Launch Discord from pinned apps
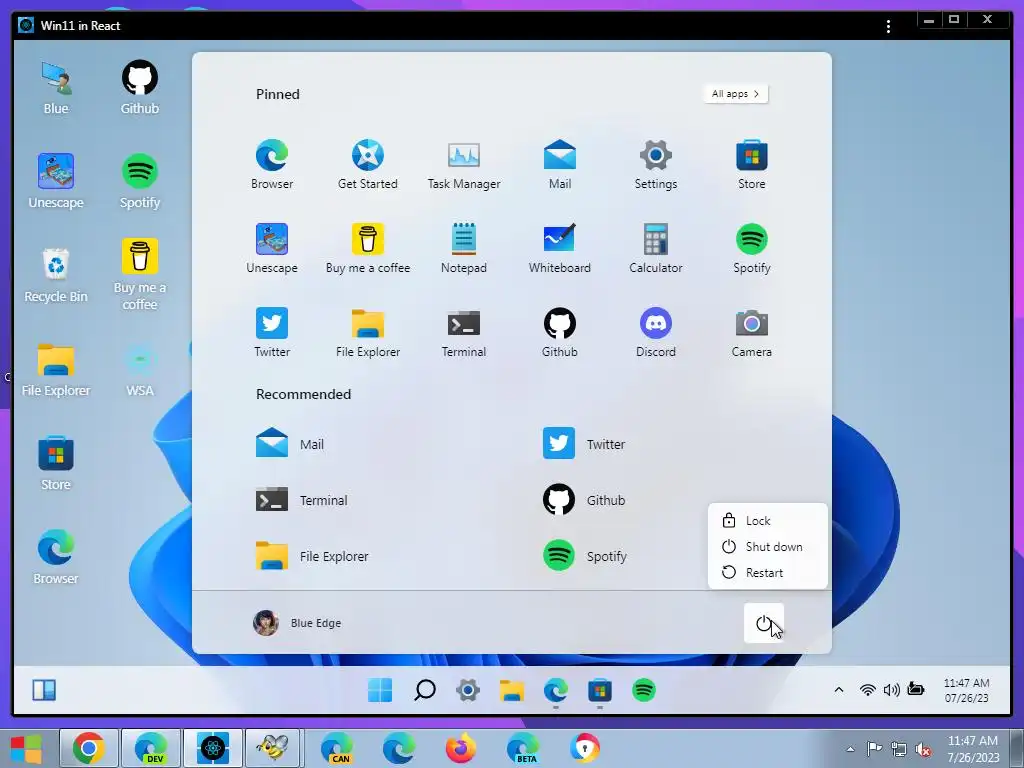Viewport: 1024px width, 768px height. pos(656,332)
